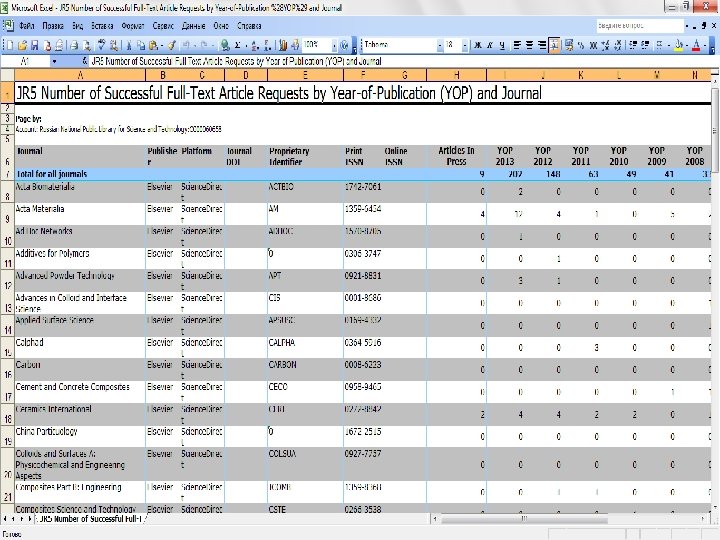Align text to the right
This screenshot has width=720, height=540.
click(x=542, y=45)
